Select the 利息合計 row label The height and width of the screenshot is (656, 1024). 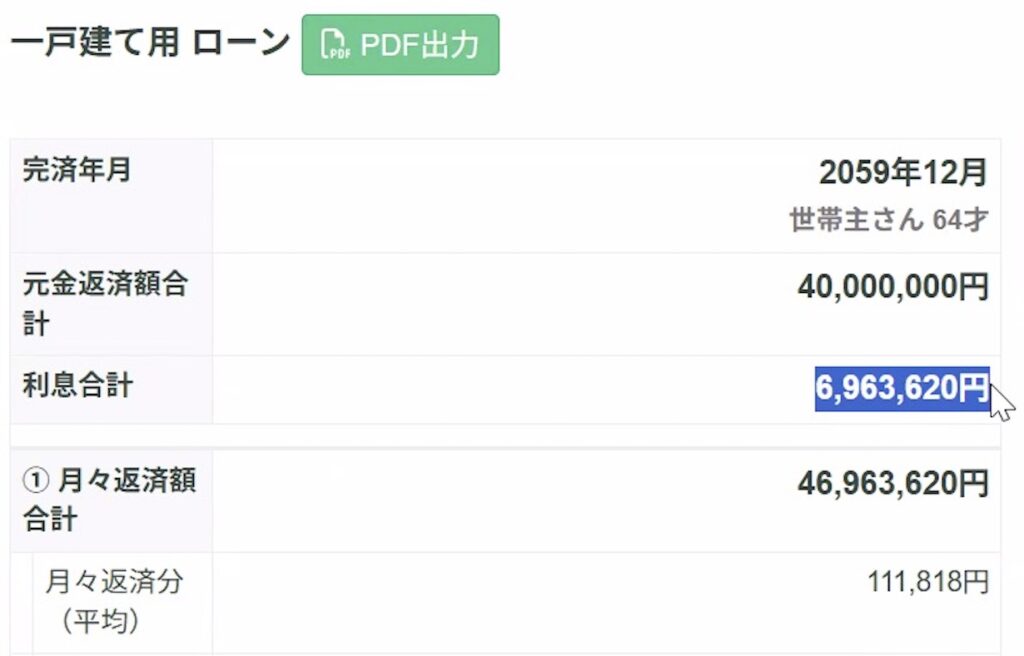[77, 386]
